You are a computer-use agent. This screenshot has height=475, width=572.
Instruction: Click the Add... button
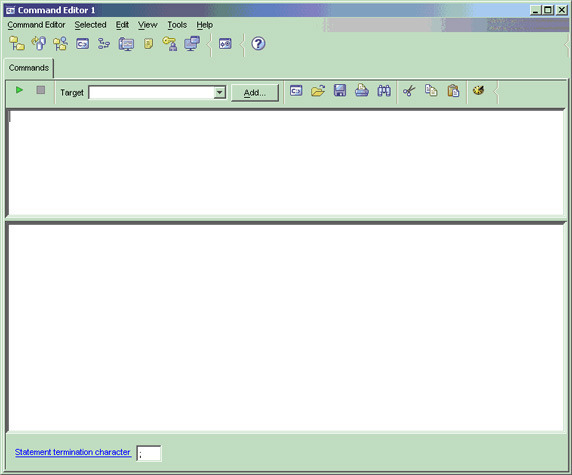tap(255, 93)
